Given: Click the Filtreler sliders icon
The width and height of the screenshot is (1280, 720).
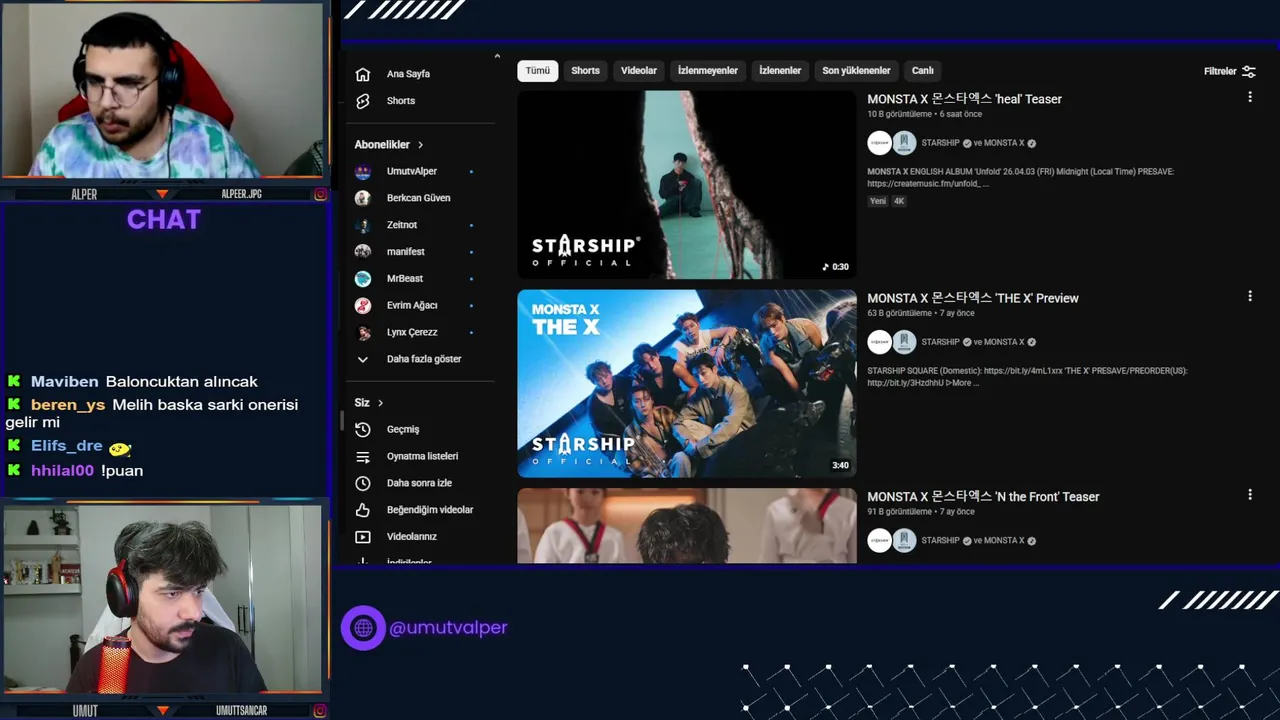Looking at the screenshot, I should 1248,71.
